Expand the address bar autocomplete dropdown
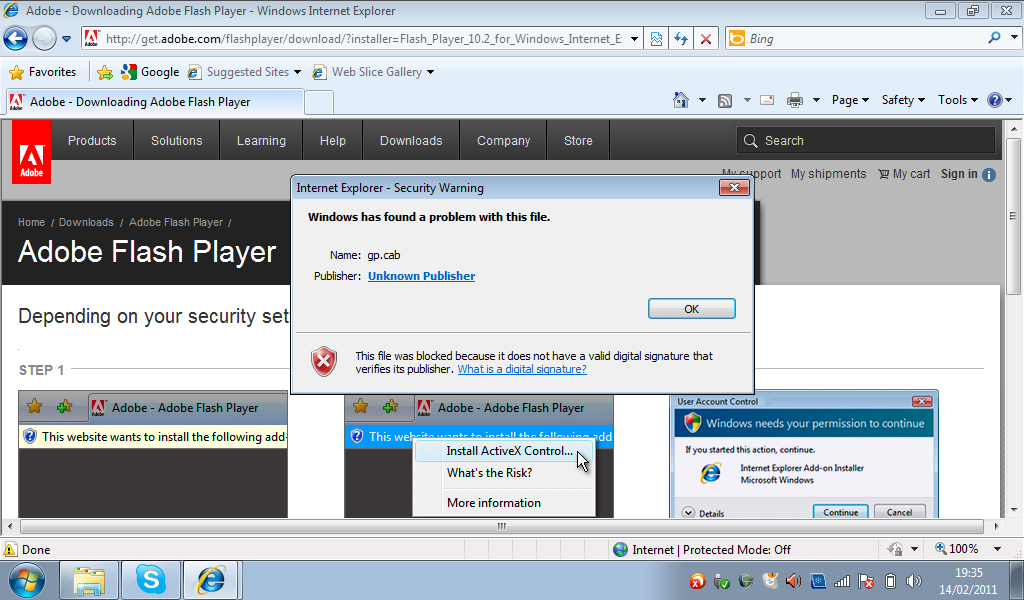The height and width of the screenshot is (600, 1024). coord(634,39)
